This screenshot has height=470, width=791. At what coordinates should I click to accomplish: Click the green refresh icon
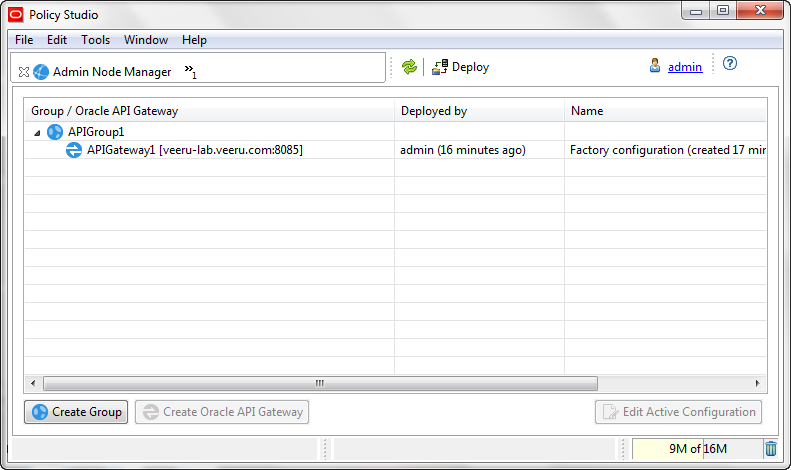(x=409, y=67)
